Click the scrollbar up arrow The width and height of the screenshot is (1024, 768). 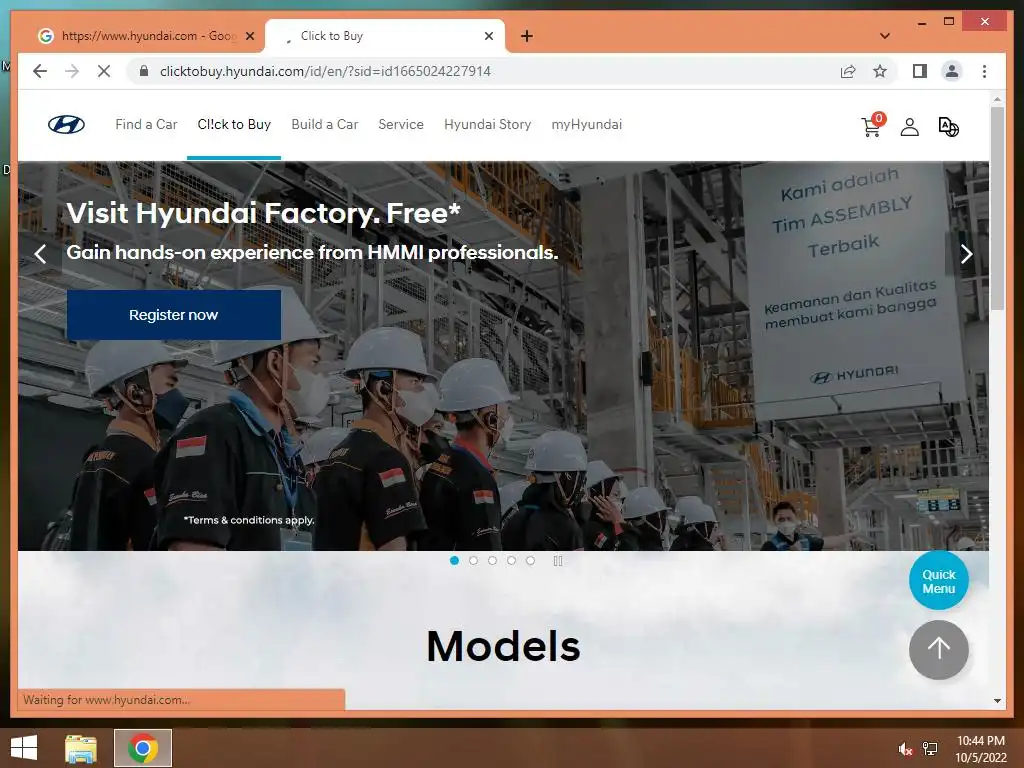(x=997, y=99)
